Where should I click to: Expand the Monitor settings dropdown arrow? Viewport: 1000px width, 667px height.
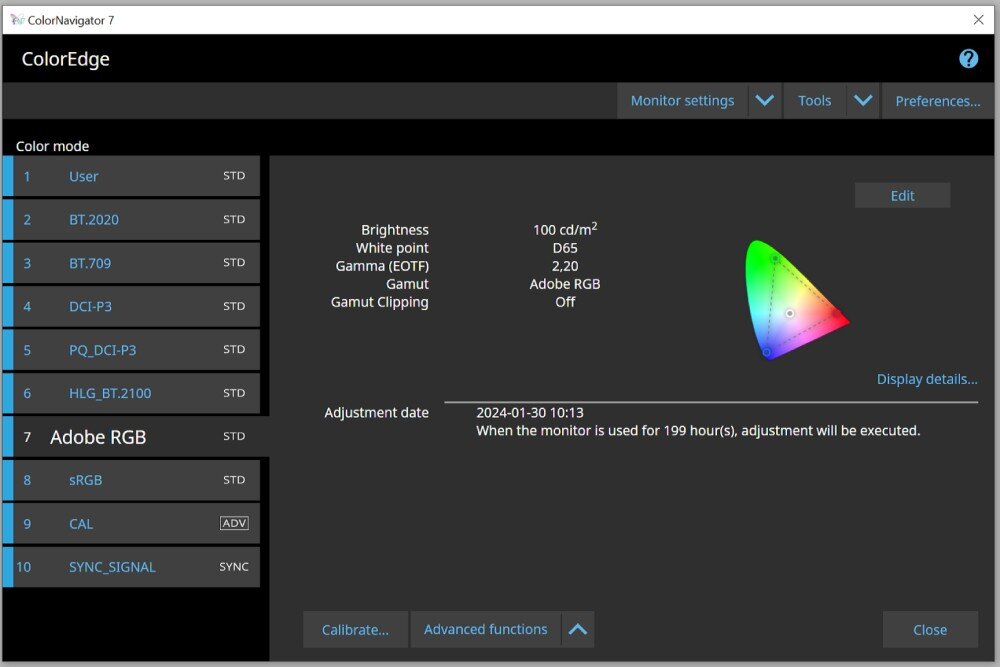coord(765,101)
